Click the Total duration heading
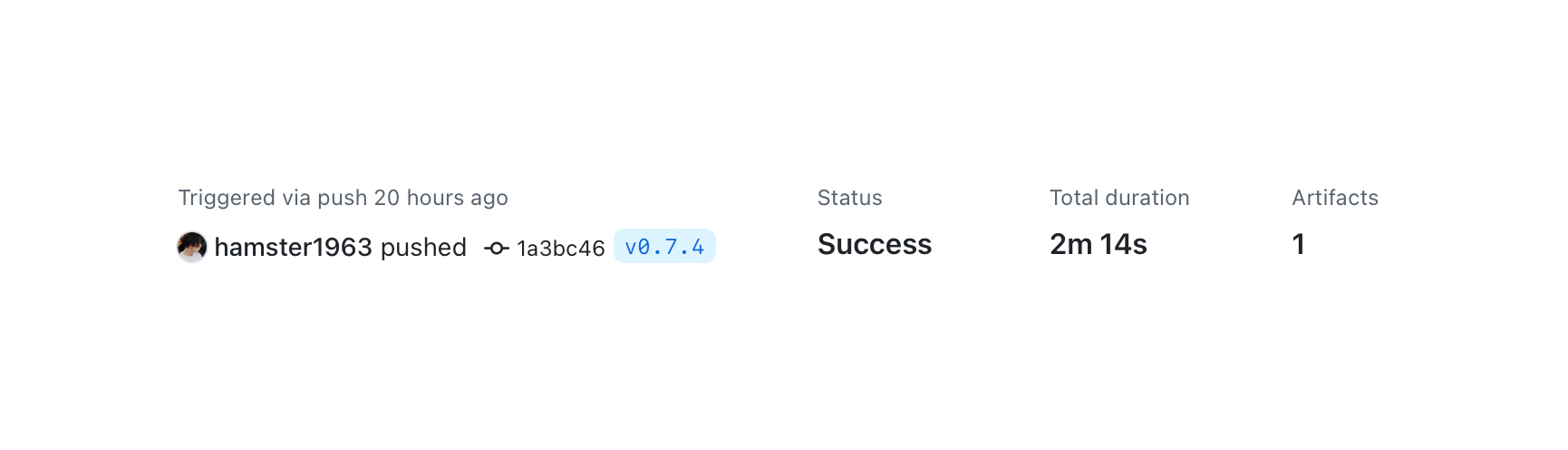This screenshot has width=1568, height=450. pyautogui.click(x=1118, y=198)
